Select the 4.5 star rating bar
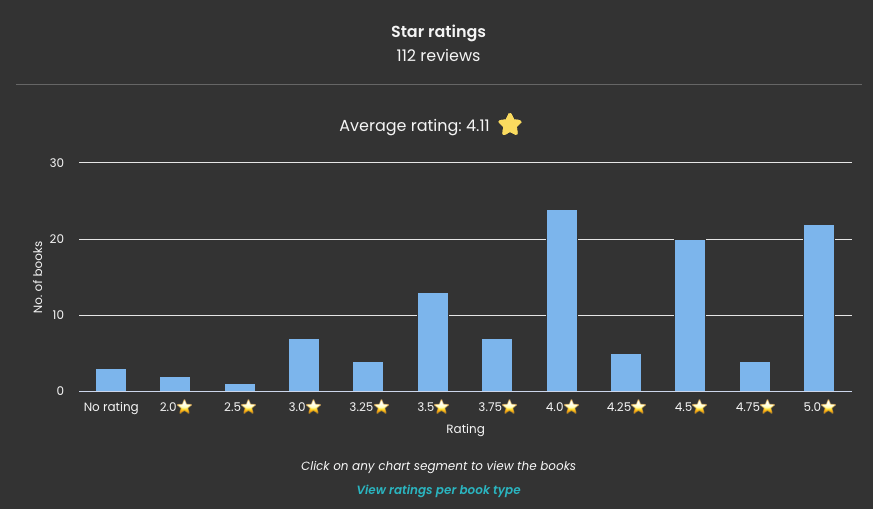Image resolution: width=873 pixels, height=509 pixels. pyautogui.click(x=690, y=315)
